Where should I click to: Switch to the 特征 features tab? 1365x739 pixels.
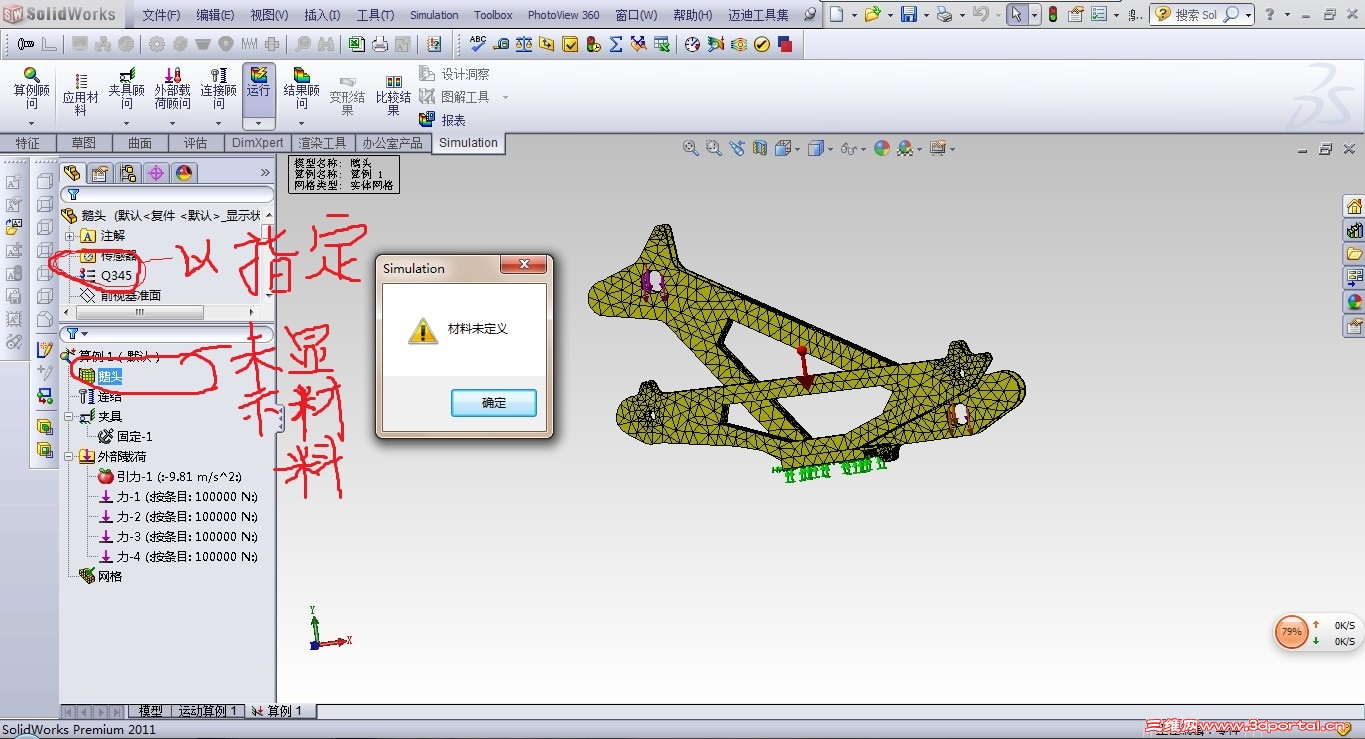tap(28, 143)
